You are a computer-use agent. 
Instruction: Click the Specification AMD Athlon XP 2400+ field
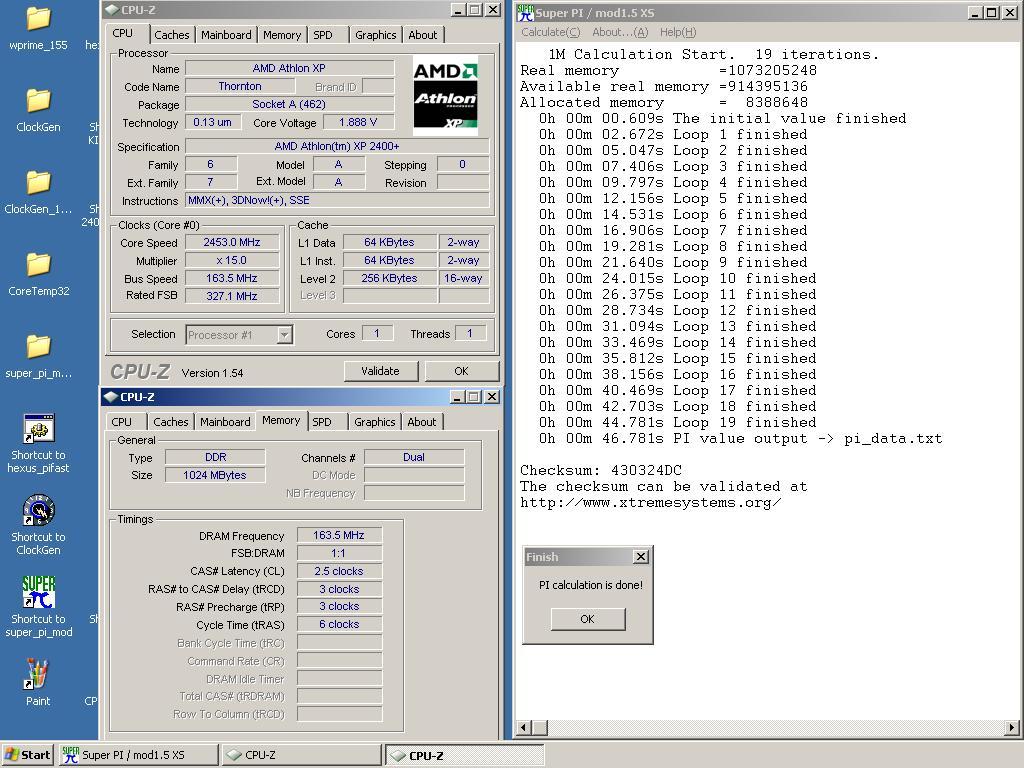337,147
